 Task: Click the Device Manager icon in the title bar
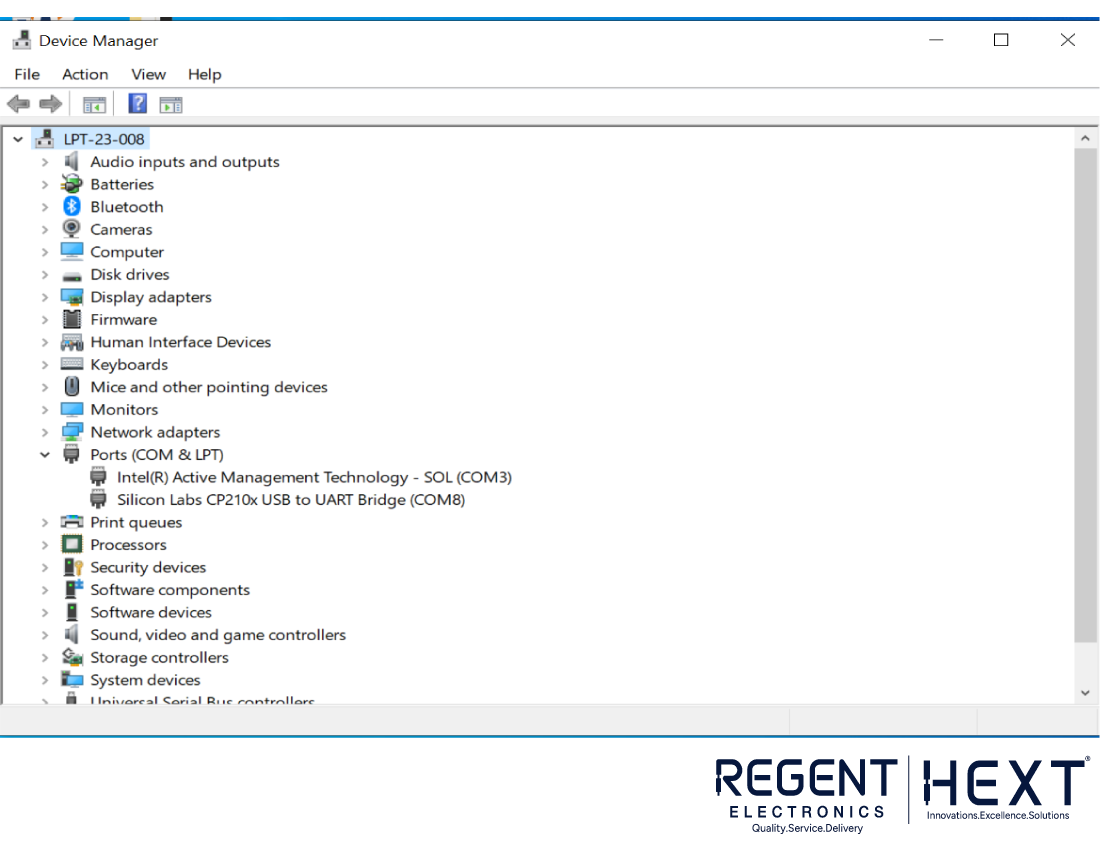click(x=21, y=40)
